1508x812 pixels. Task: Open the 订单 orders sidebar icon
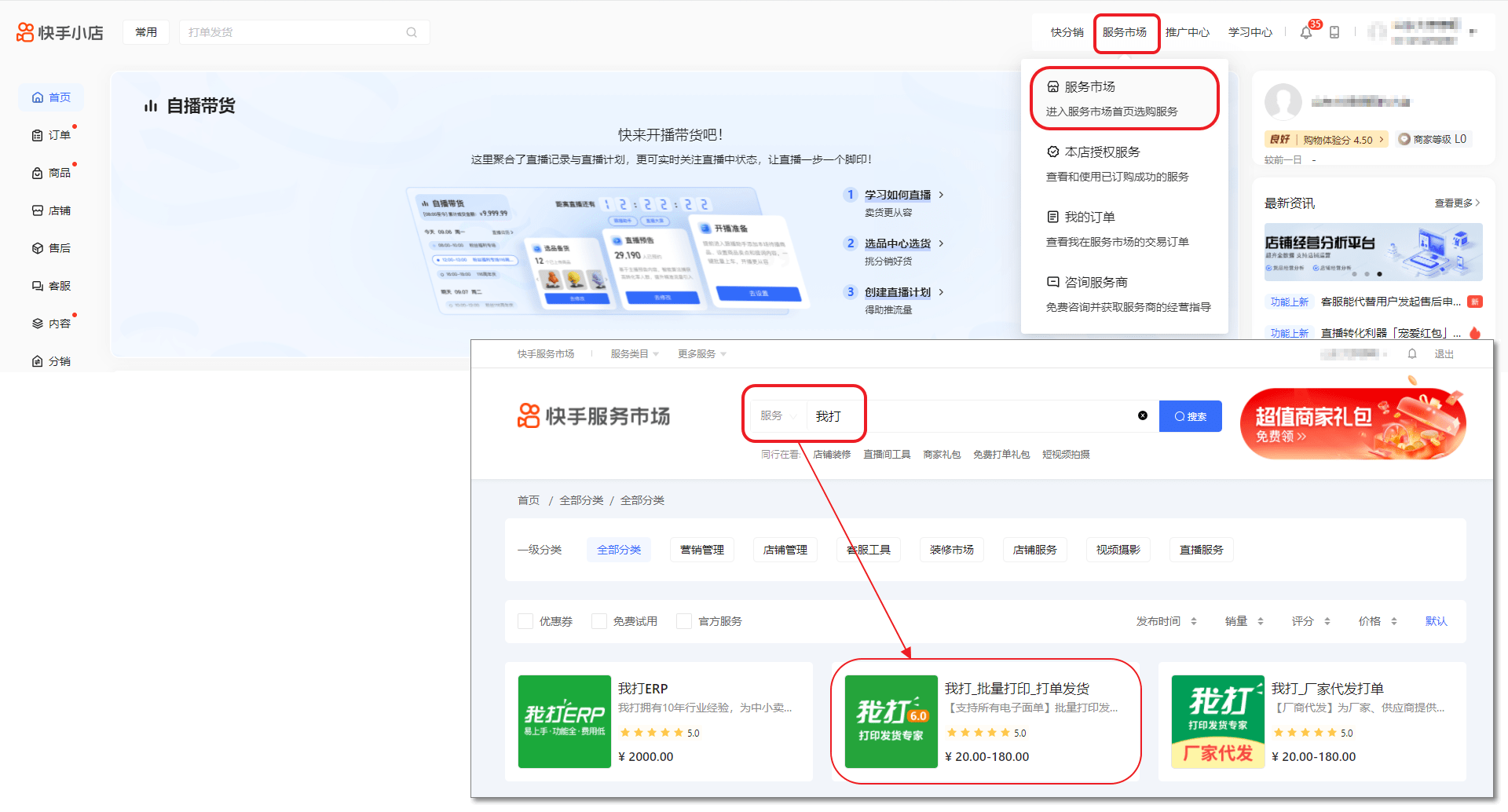pos(38,135)
